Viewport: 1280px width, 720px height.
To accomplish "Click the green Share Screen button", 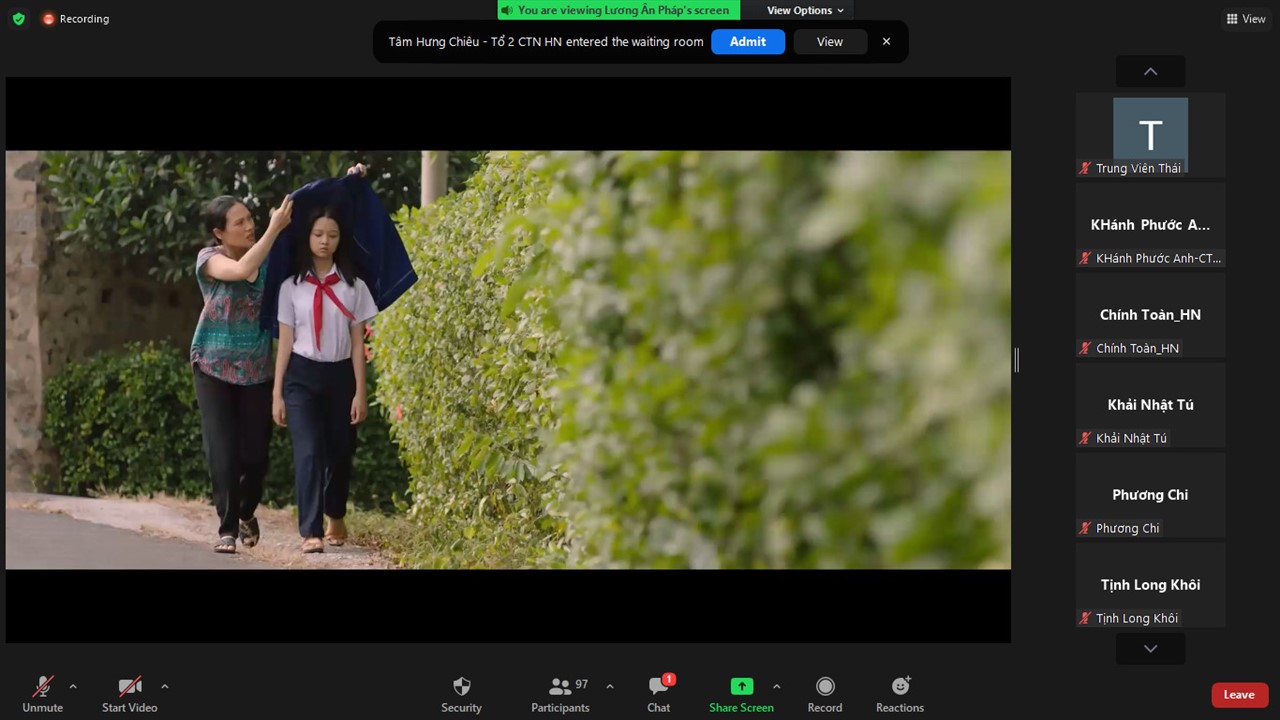I will [741, 693].
